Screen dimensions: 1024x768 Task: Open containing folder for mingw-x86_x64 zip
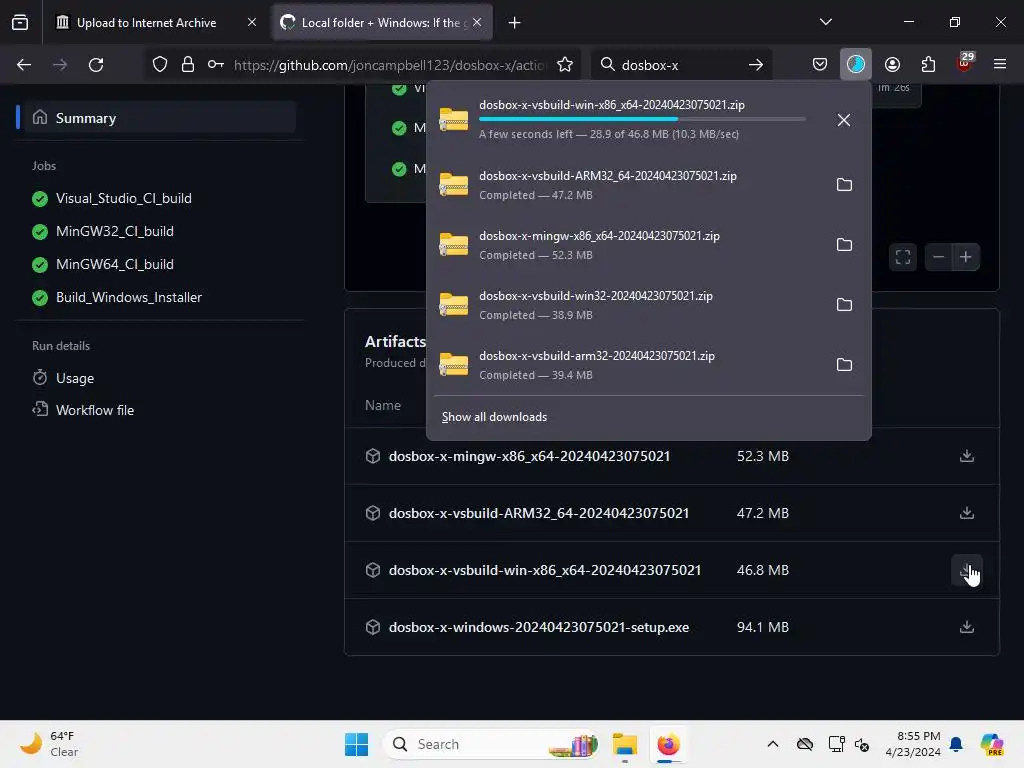coord(844,245)
